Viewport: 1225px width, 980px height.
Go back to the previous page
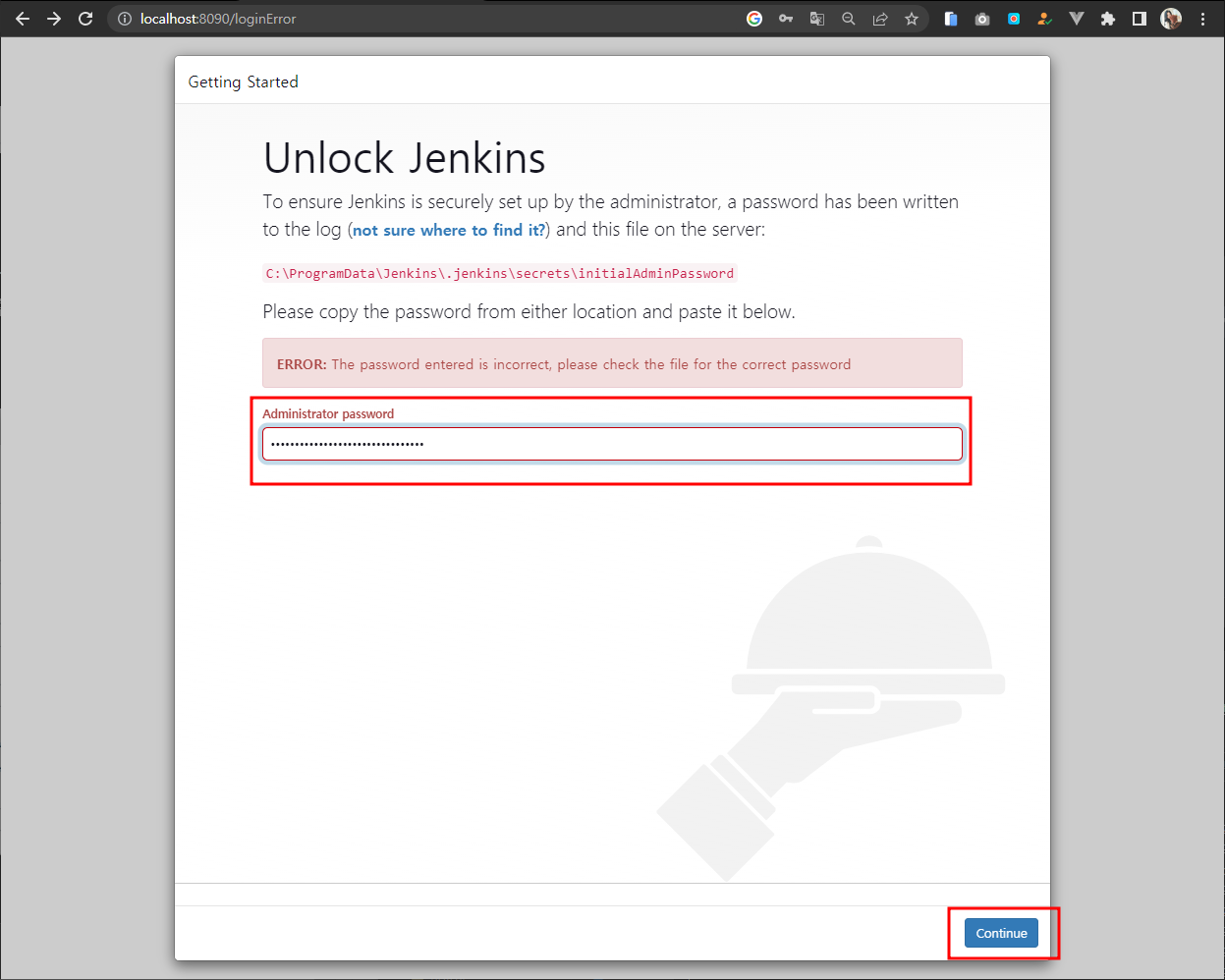click(x=23, y=19)
